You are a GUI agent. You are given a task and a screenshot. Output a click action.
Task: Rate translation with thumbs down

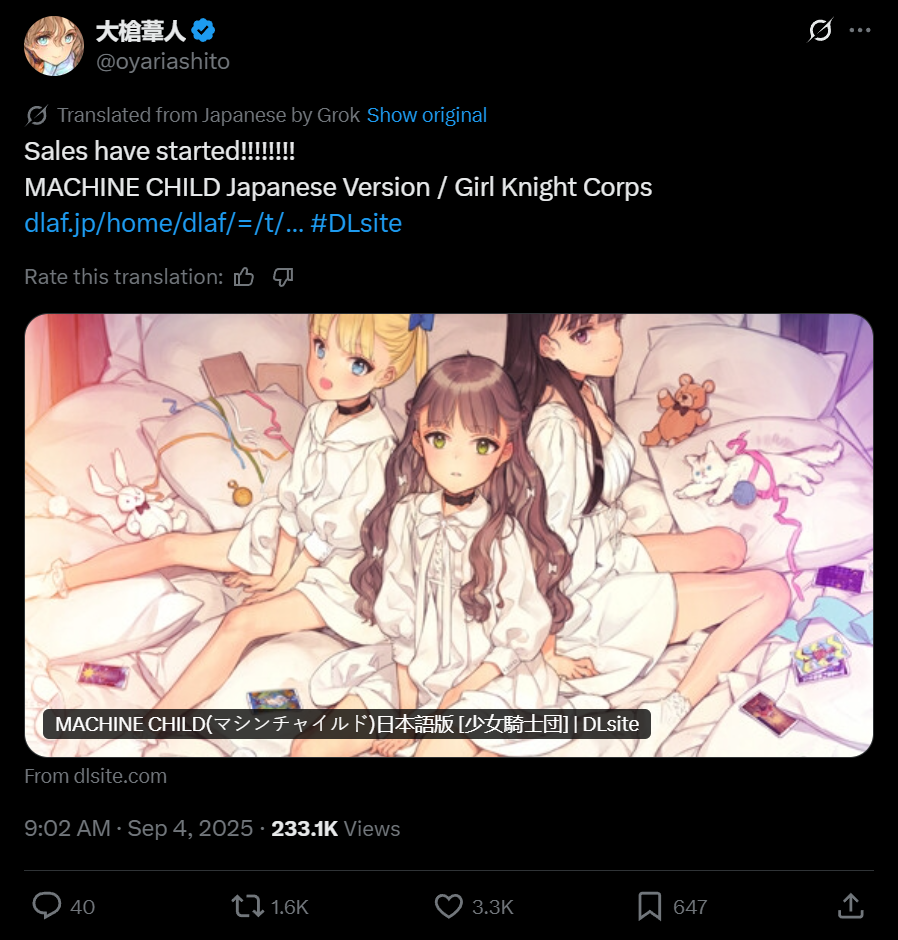pyautogui.click(x=283, y=277)
